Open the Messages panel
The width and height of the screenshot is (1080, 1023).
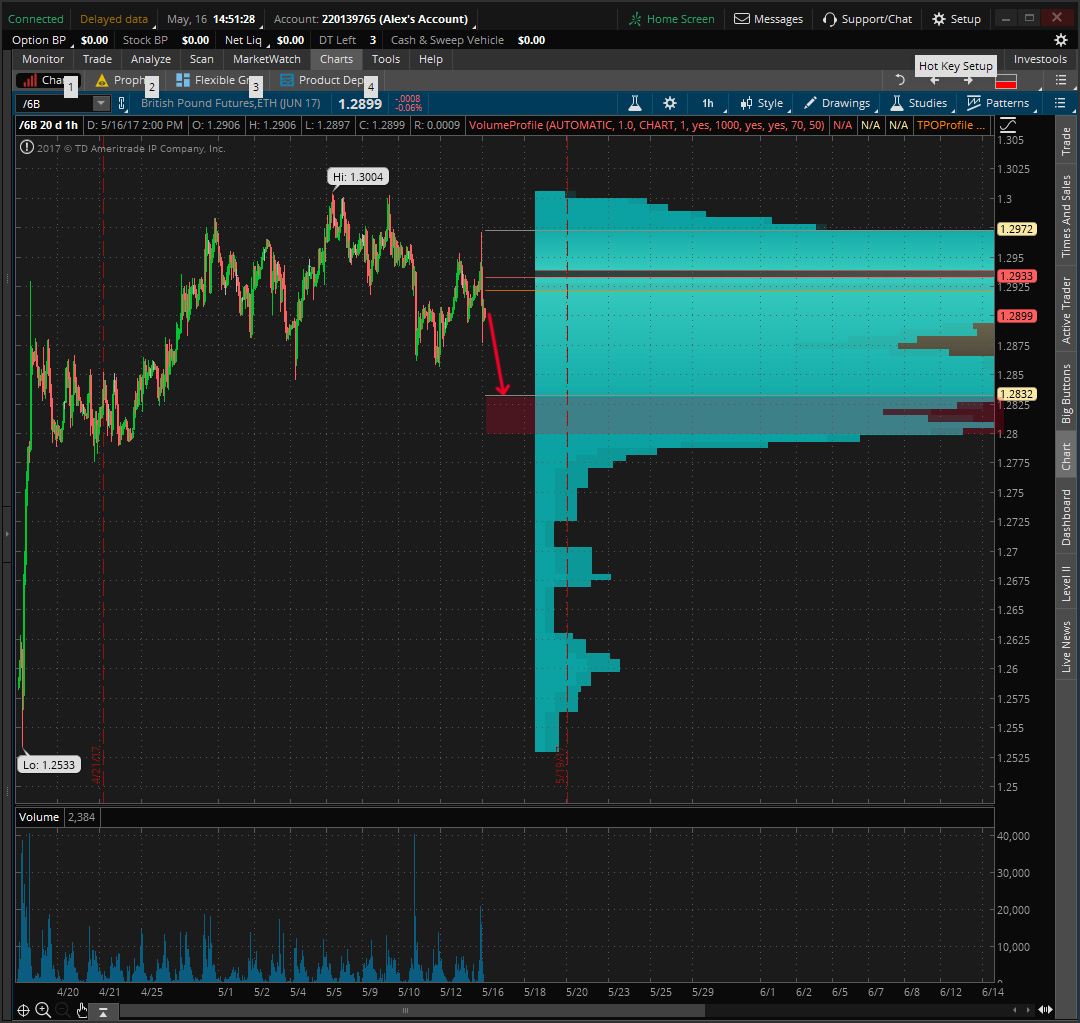[769, 19]
